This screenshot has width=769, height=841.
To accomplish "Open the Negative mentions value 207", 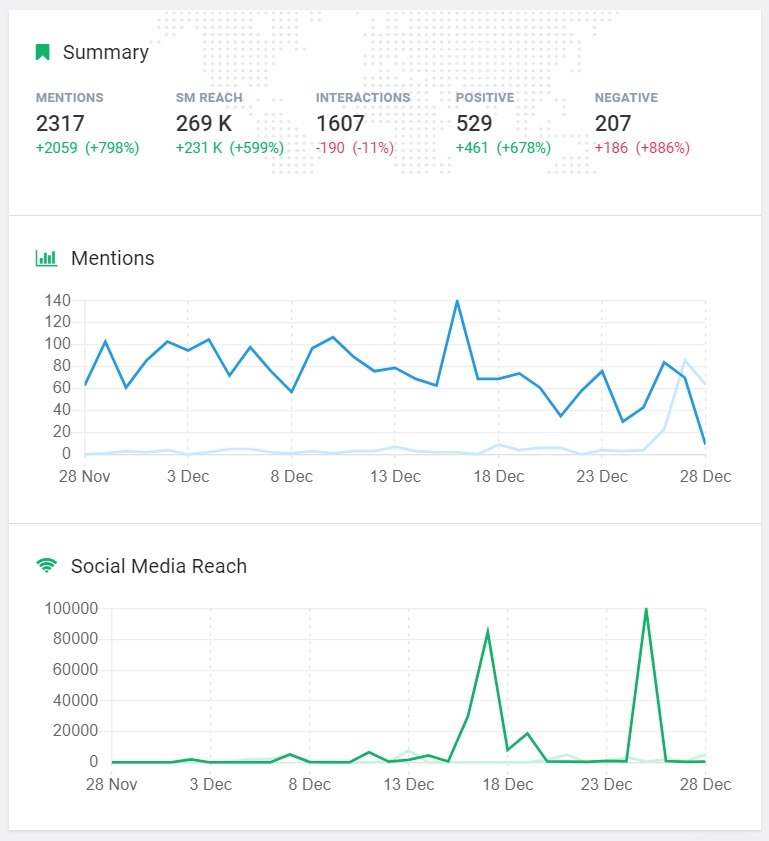I will [613, 123].
